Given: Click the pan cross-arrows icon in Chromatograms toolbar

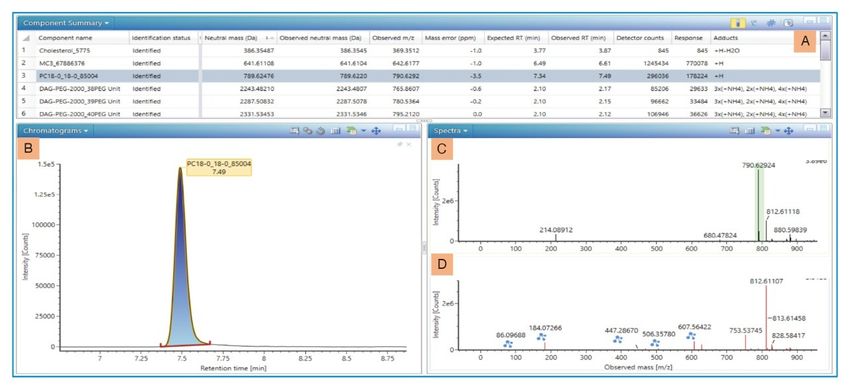Looking at the screenshot, I should (376, 131).
